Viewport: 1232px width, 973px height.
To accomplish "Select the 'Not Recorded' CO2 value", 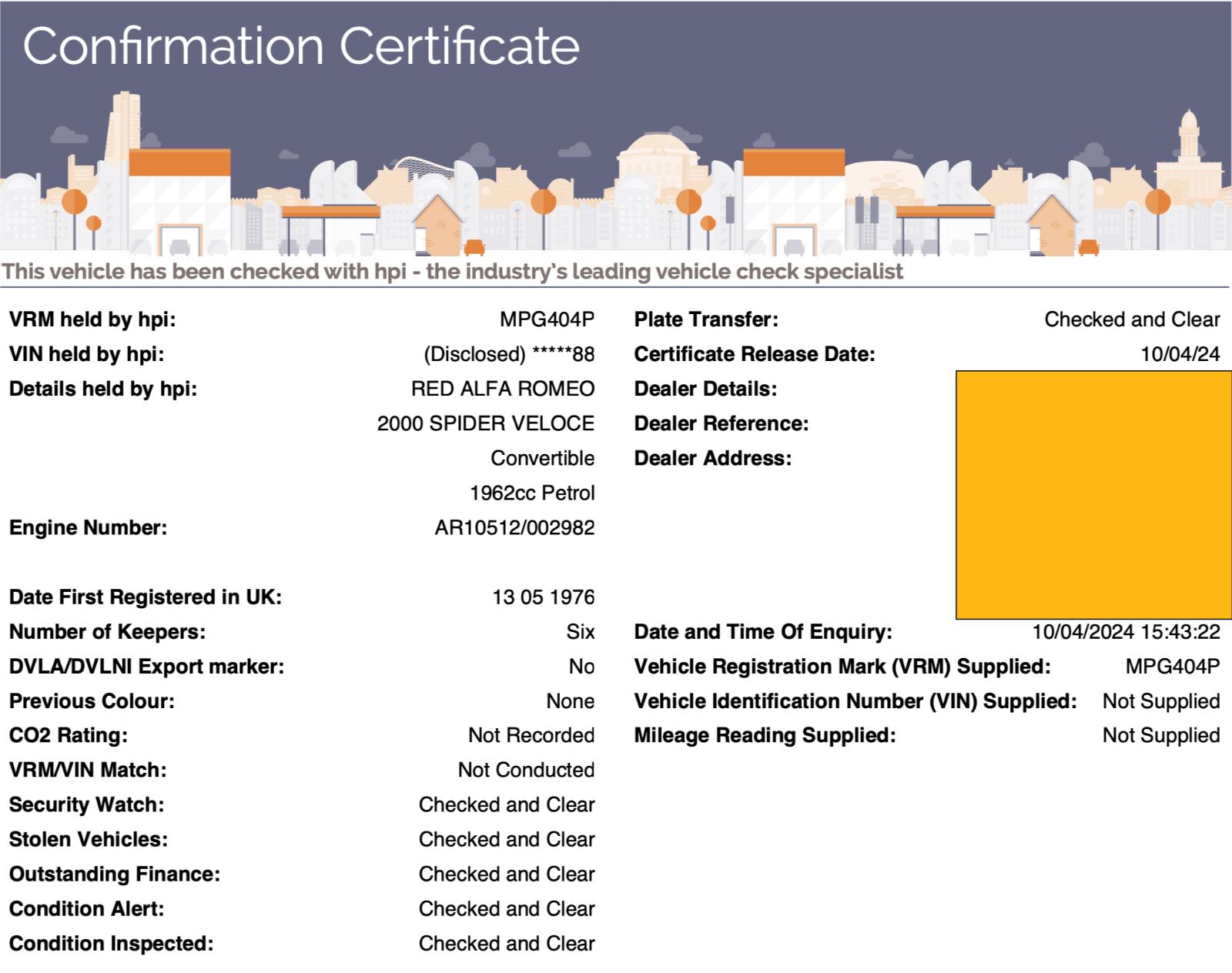I will tap(531, 736).
